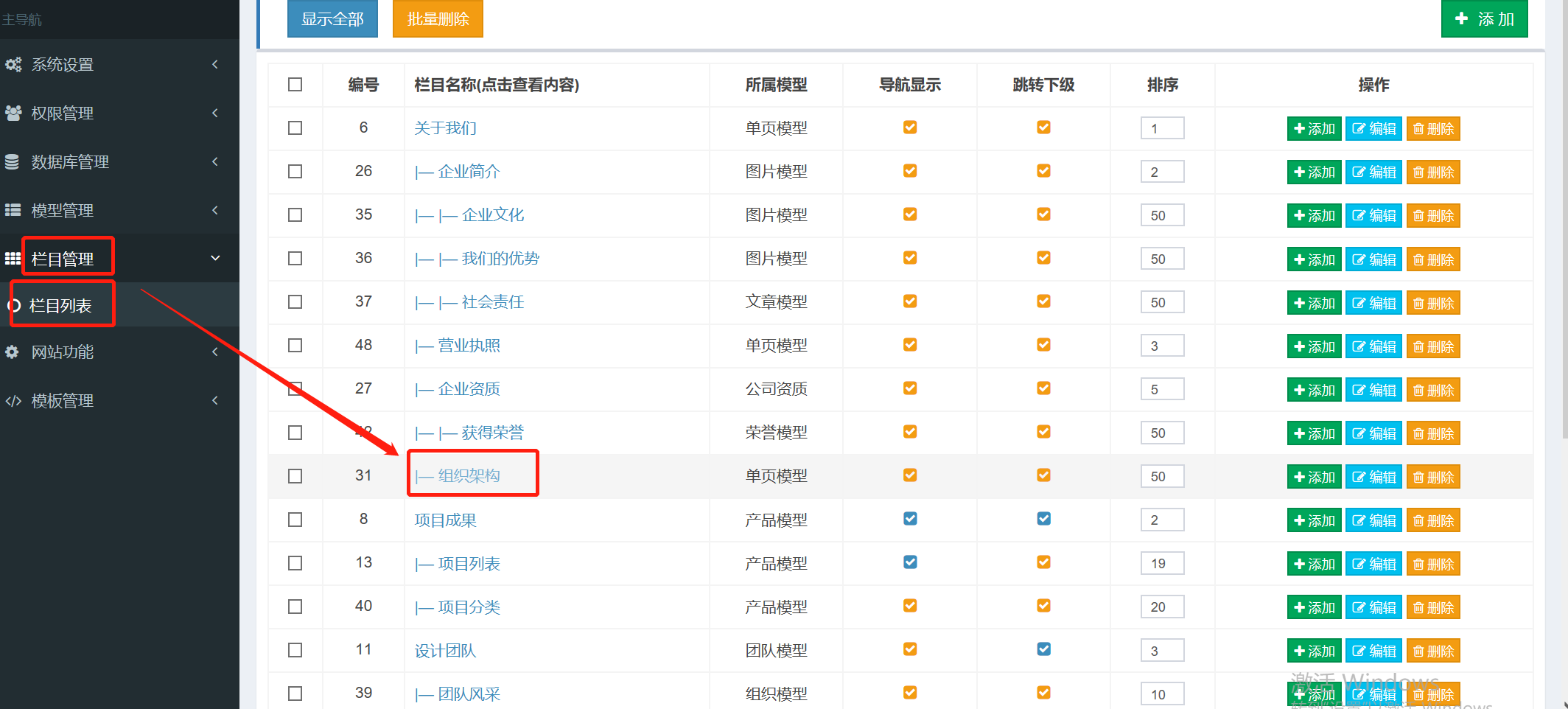Add a sub-column under 企业资质
The height and width of the screenshot is (709, 1568).
tap(1315, 390)
